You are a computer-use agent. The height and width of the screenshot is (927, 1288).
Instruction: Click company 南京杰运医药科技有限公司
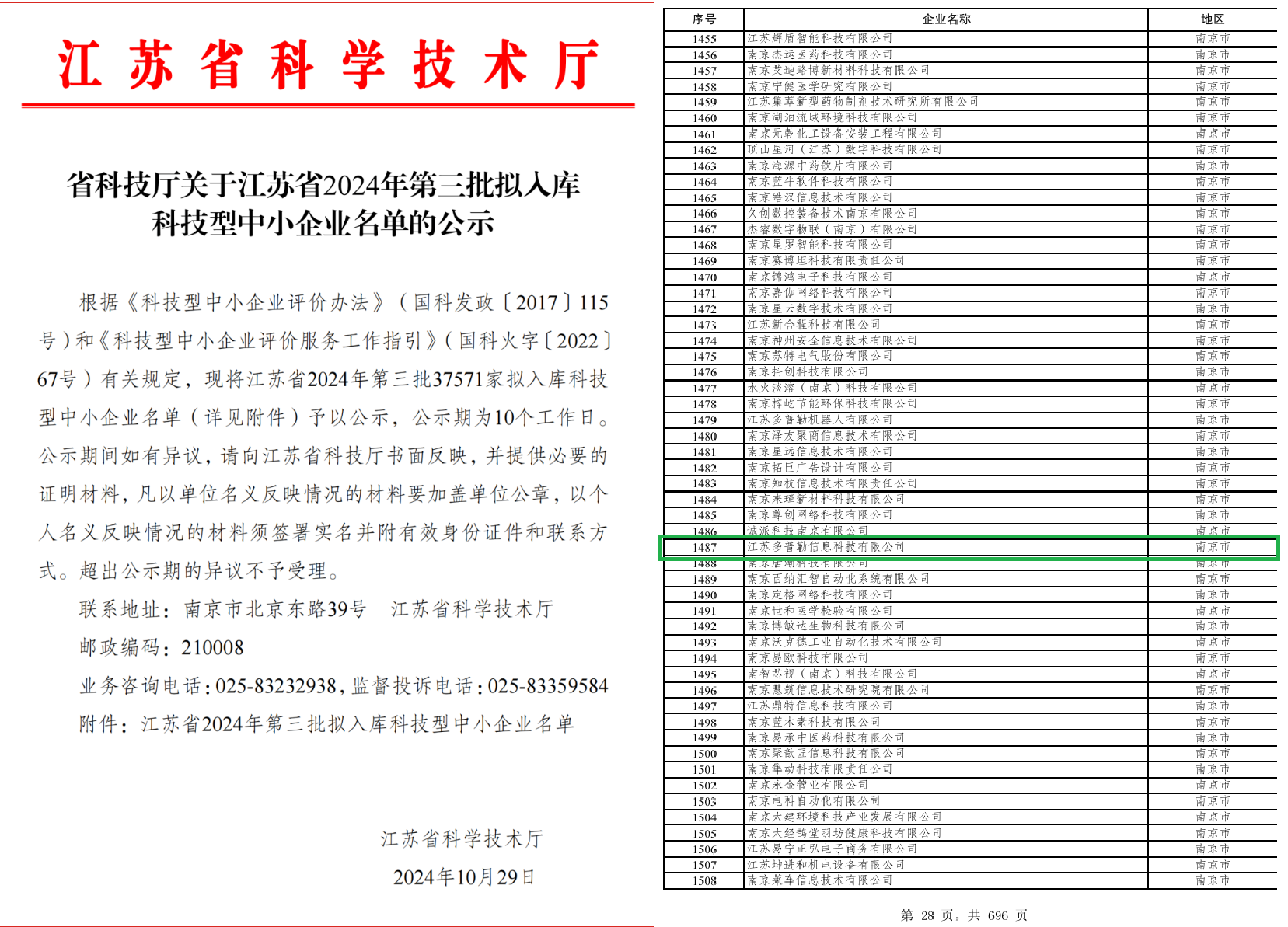(820, 54)
